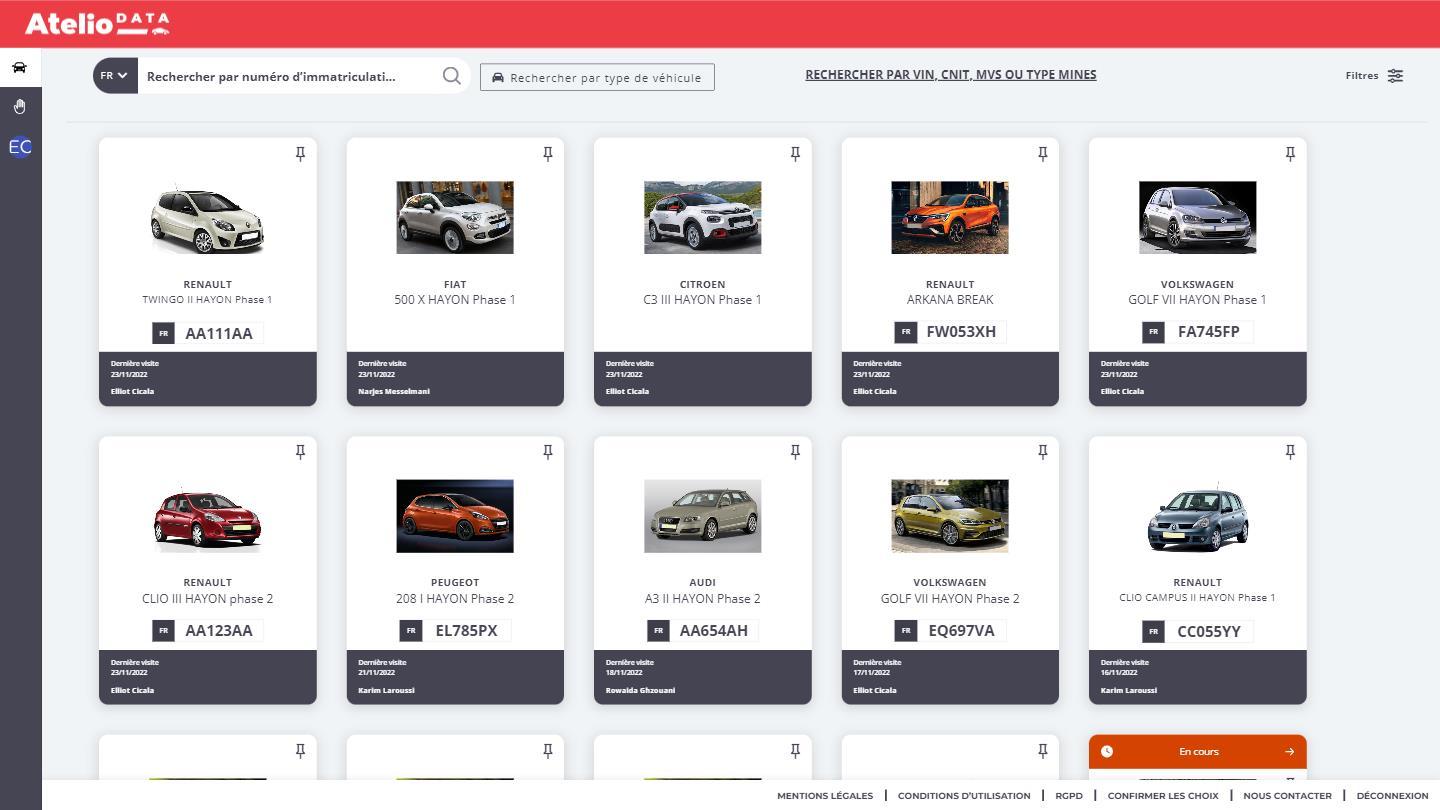Open the Audi A3 II thumbnail
Image resolution: width=1440 pixels, height=810 pixels.
[x=702, y=516]
